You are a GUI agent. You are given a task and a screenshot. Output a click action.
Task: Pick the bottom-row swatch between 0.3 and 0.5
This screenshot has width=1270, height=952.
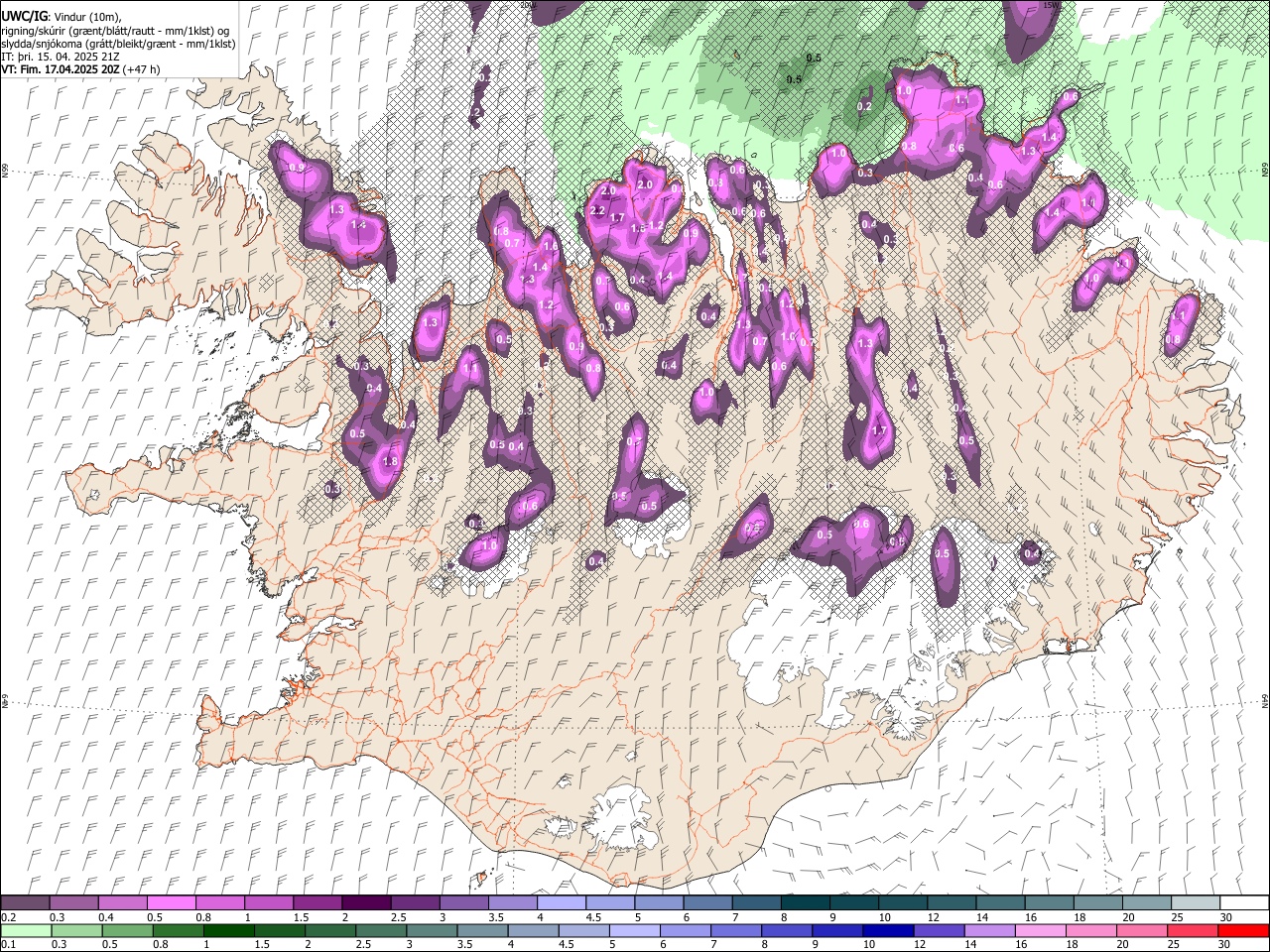(77, 930)
